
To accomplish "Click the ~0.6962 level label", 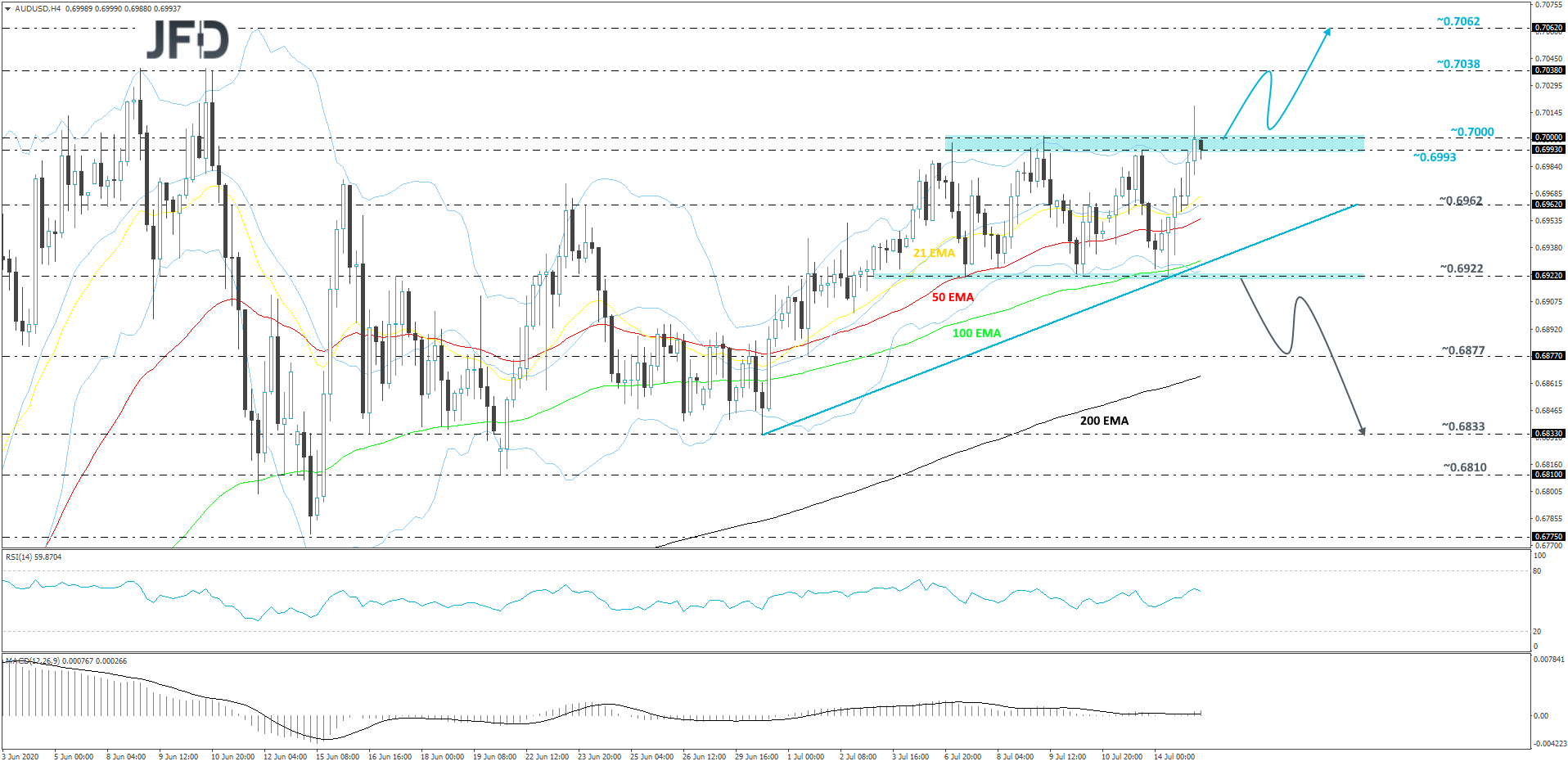I will tap(1461, 201).
